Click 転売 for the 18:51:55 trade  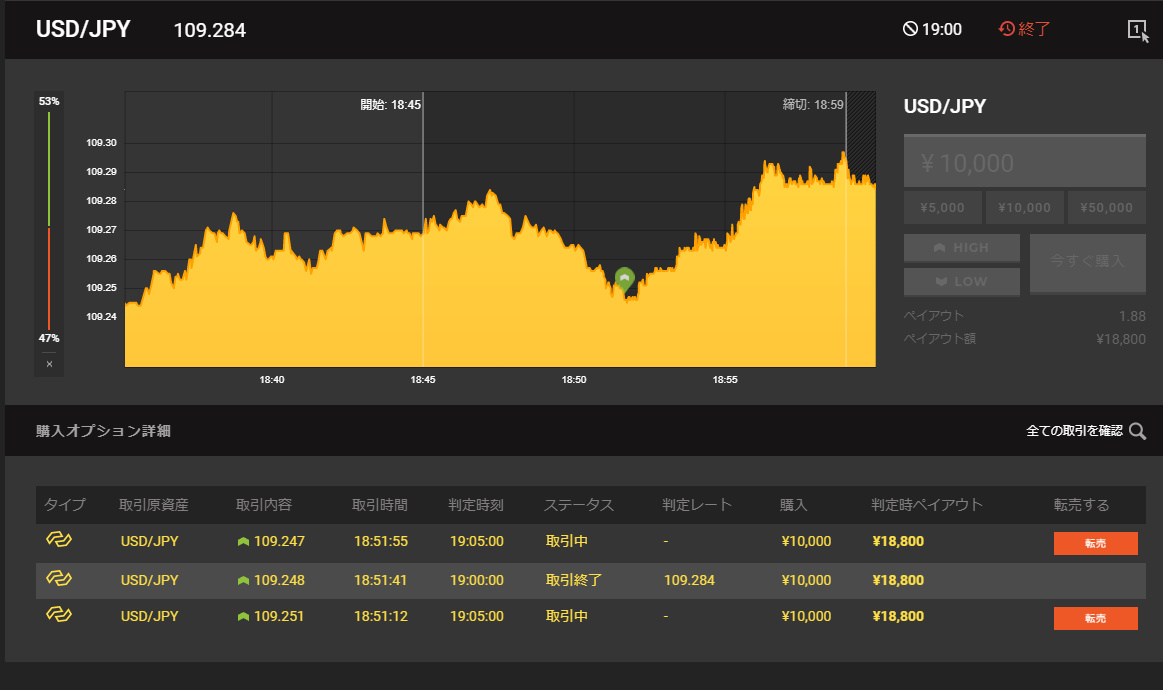pyautogui.click(x=1095, y=543)
